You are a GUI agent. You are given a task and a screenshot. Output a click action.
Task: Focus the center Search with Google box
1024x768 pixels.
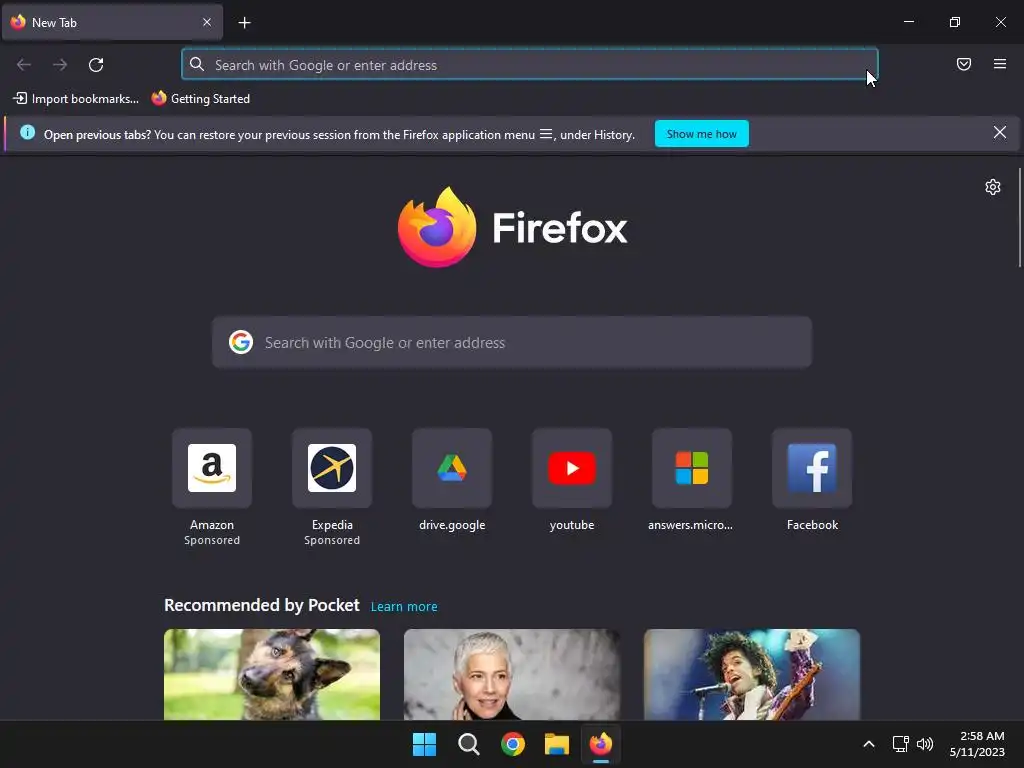(x=512, y=342)
